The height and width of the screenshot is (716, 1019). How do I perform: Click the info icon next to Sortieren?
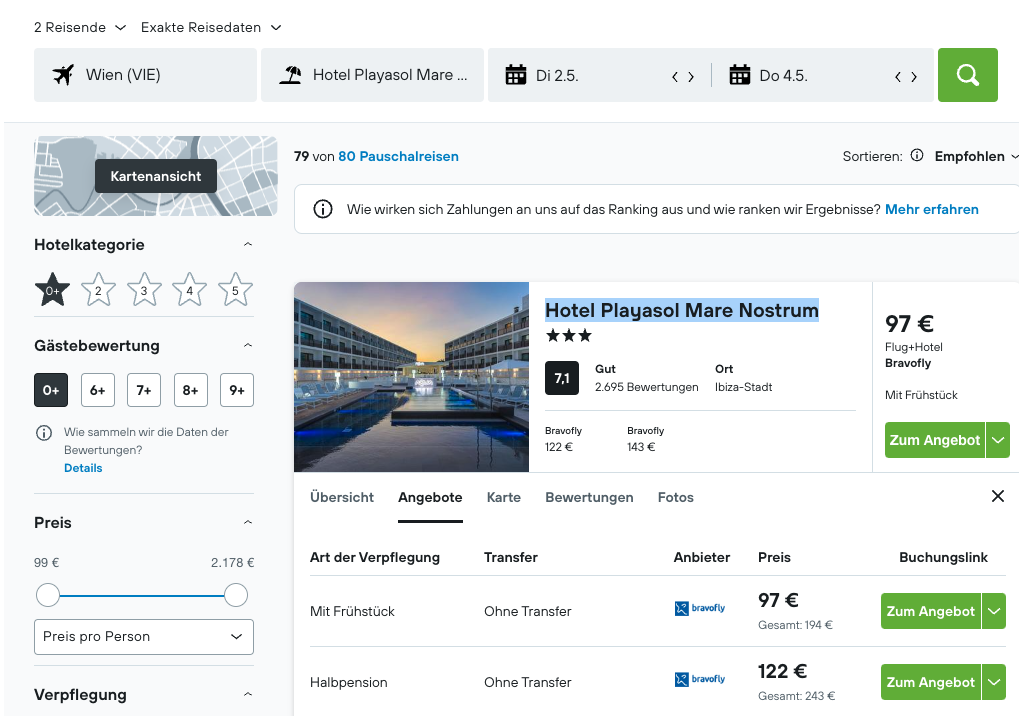pos(916,155)
